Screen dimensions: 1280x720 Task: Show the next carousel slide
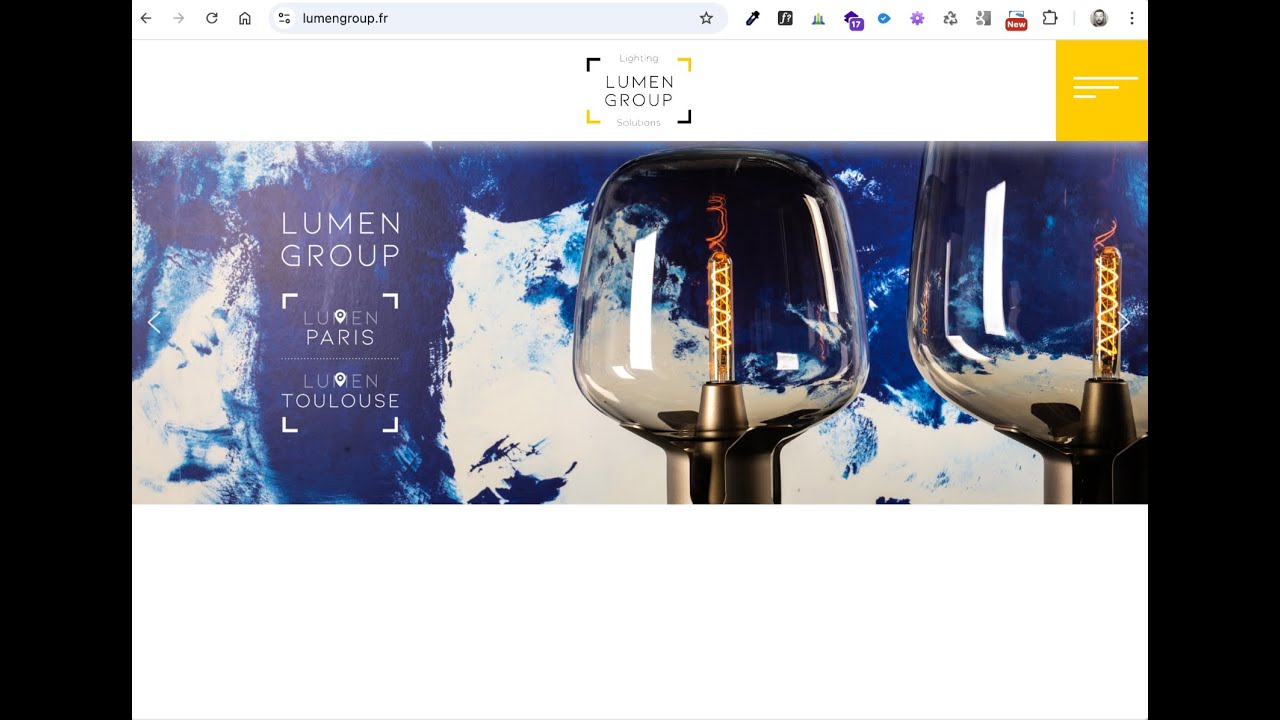point(1124,322)
